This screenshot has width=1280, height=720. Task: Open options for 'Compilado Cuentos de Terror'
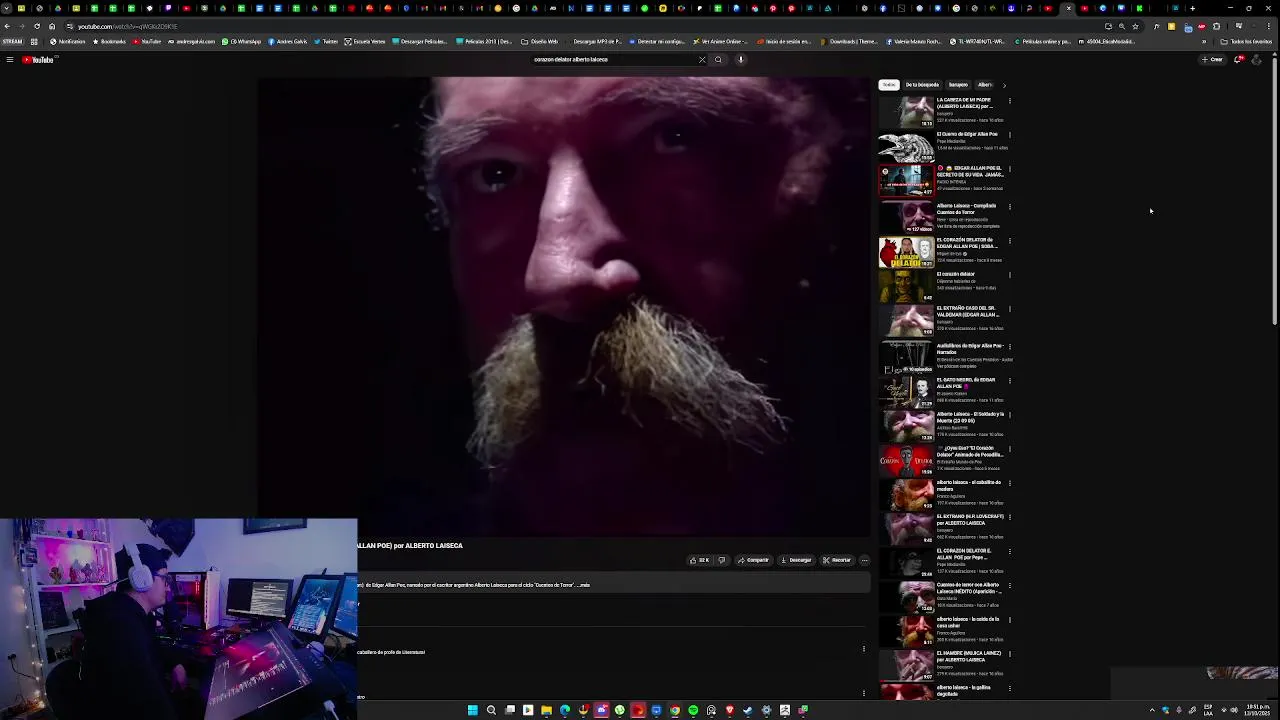click(1009, 207)
